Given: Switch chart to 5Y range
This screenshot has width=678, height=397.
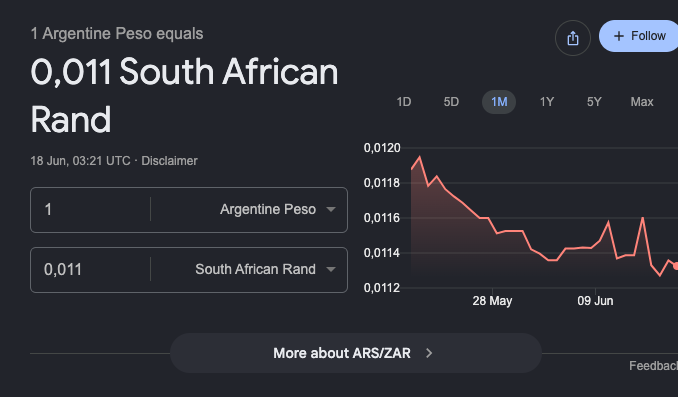Looking at the screenshot, I should click(x=594, y=102).
